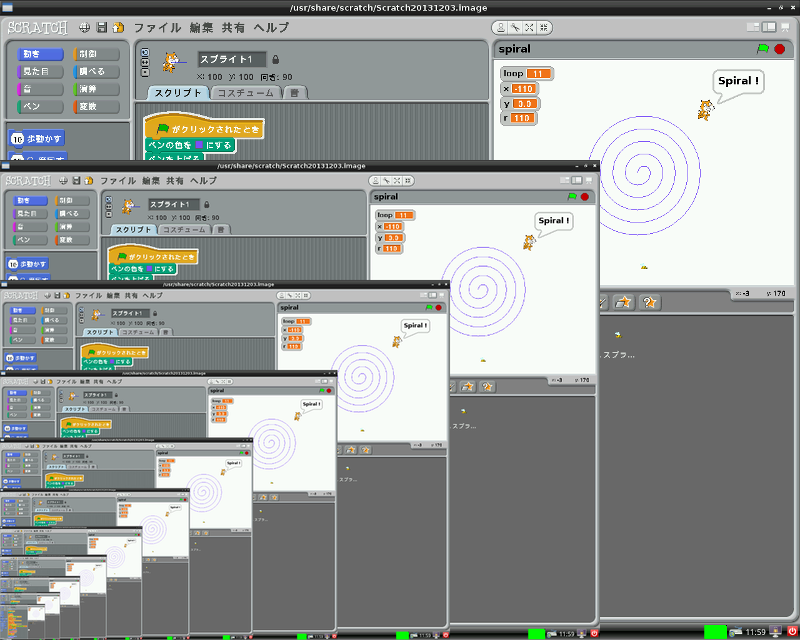
Task: Click the green flag above largest spiral stage
Action: coord(763,49)
